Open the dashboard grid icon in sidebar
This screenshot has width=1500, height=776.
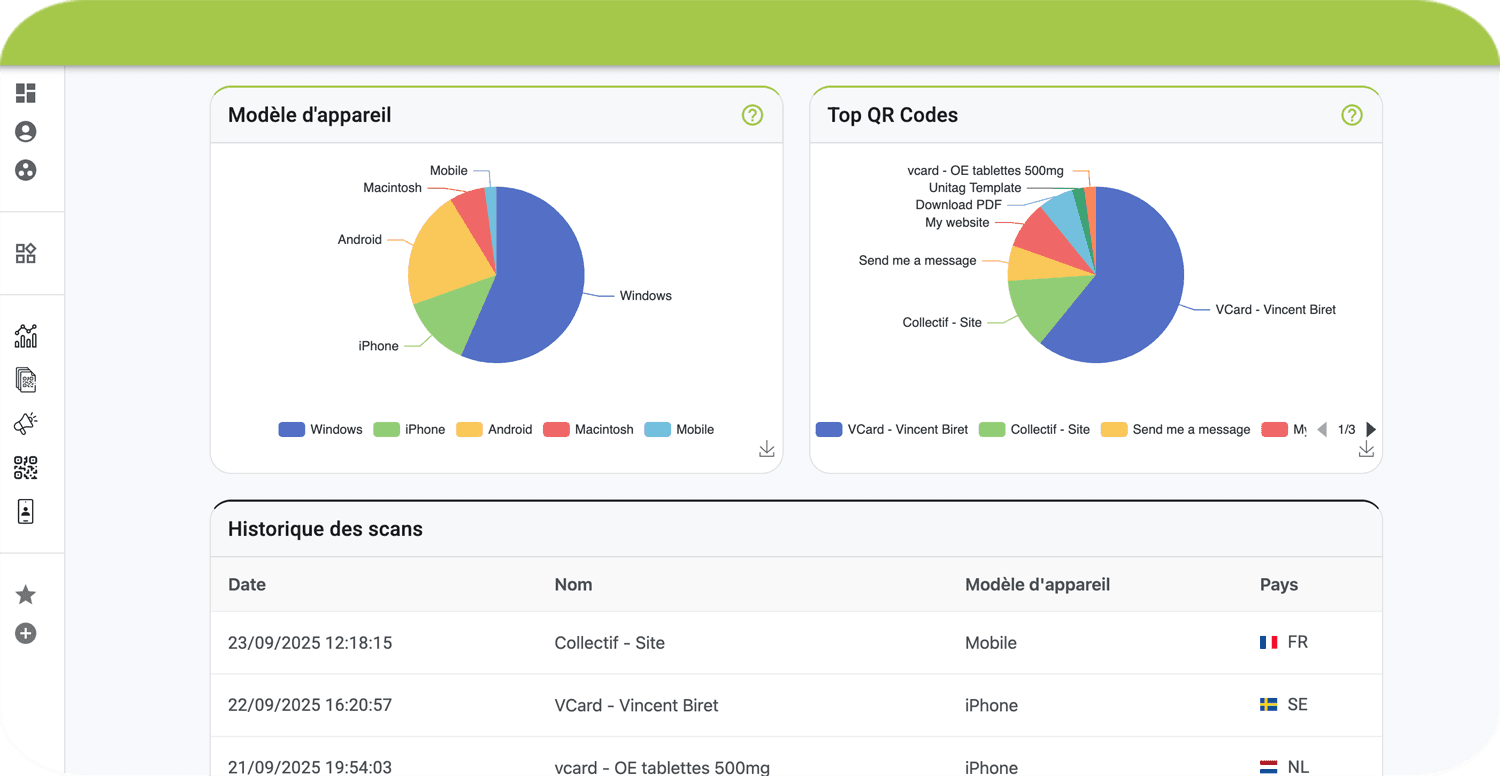click(x=26, y=93)
